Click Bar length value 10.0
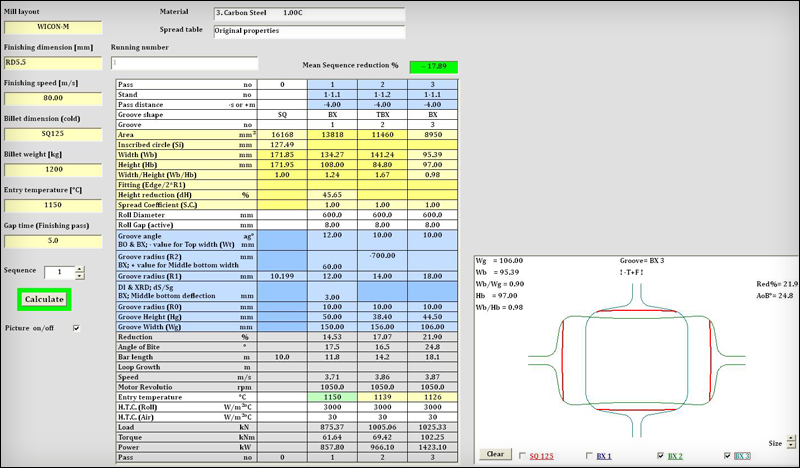800x468 pixels. coord(282,357)
